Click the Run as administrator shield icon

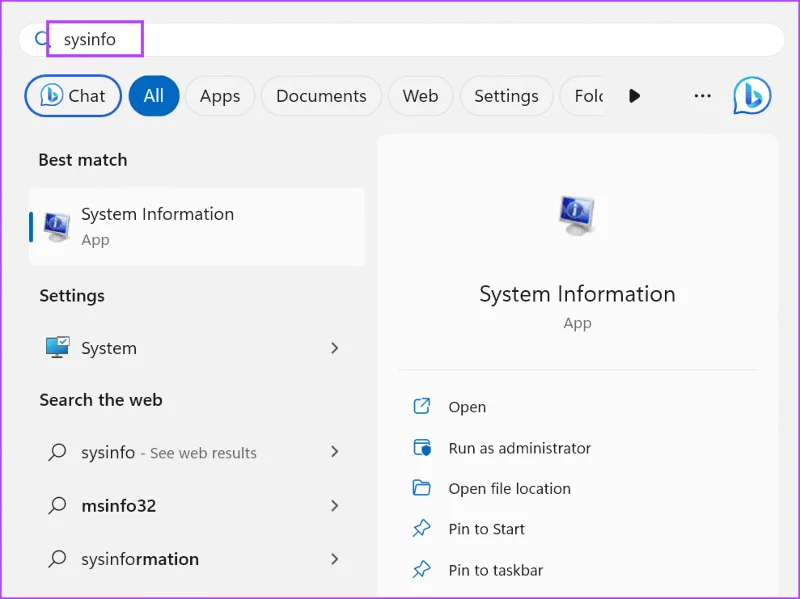(422, 447)
